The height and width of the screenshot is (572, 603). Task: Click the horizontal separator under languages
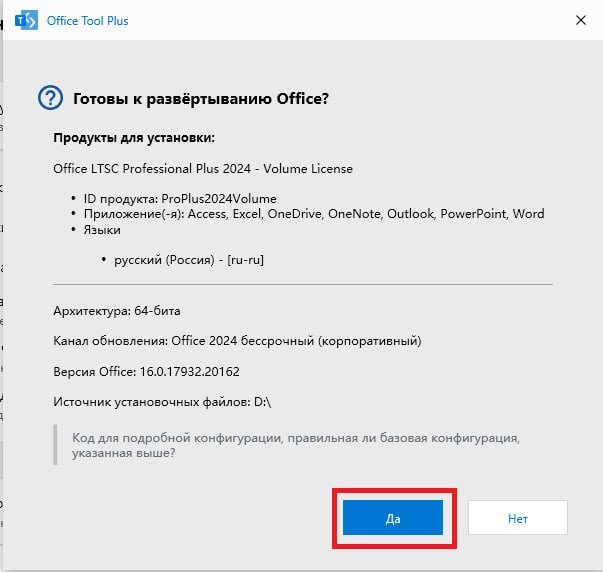[x=303, y=285]
